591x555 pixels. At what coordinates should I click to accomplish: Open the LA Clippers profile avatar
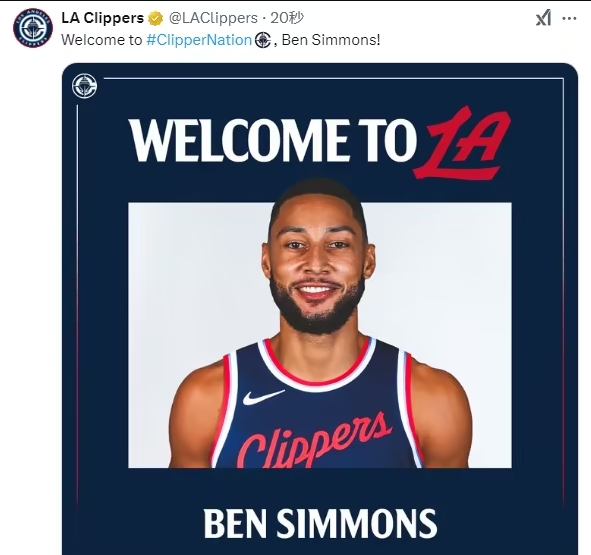pos(33,28)
